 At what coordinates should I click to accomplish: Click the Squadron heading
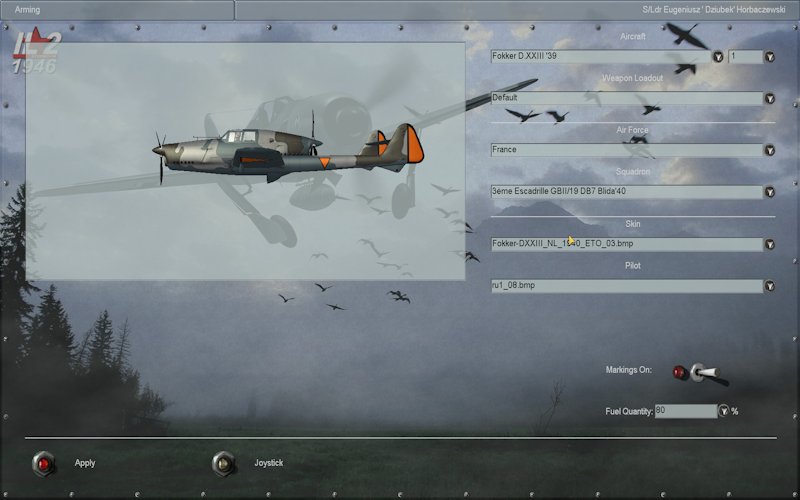[x=633, y=172]
